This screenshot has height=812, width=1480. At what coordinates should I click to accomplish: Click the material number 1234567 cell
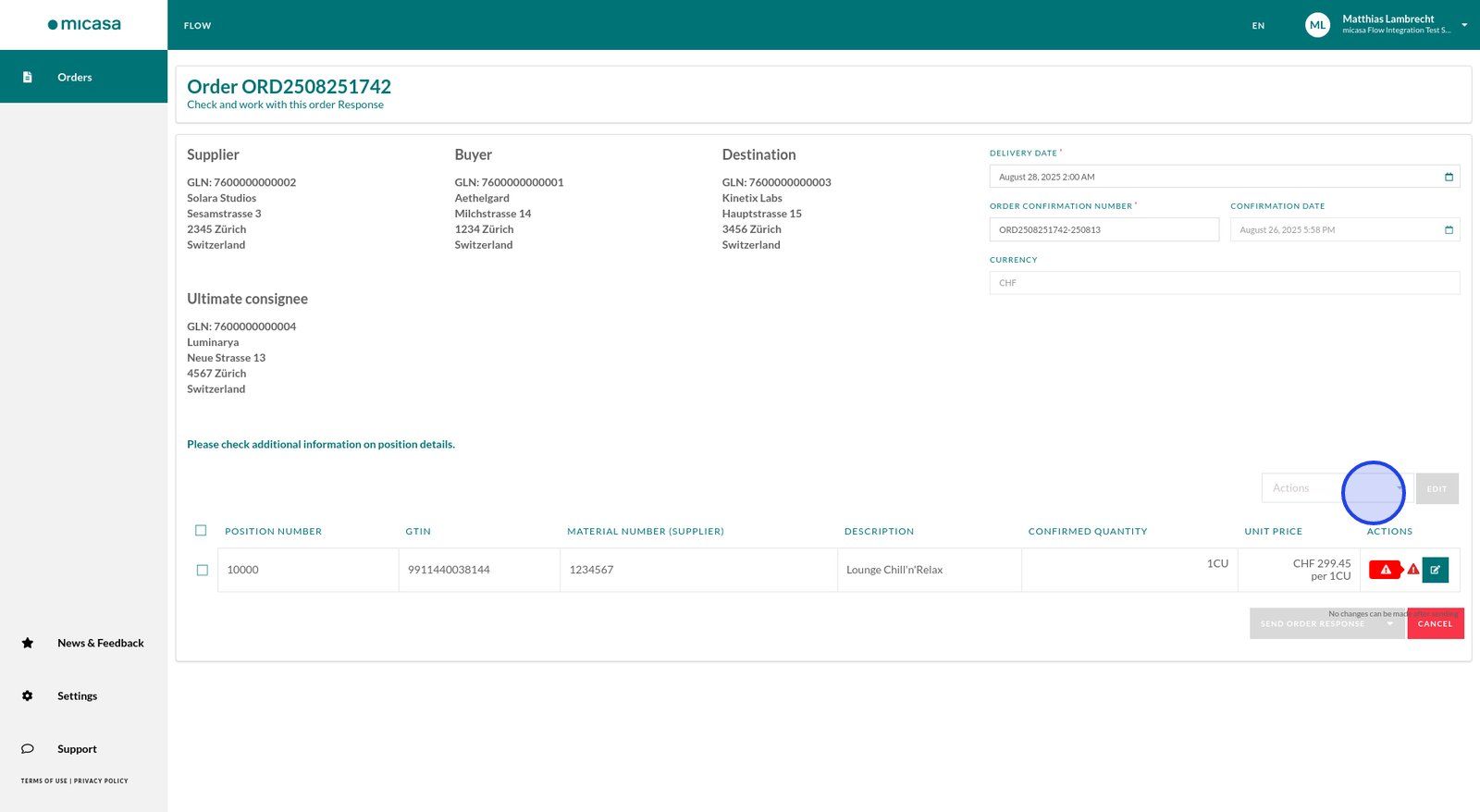[698, 570]
